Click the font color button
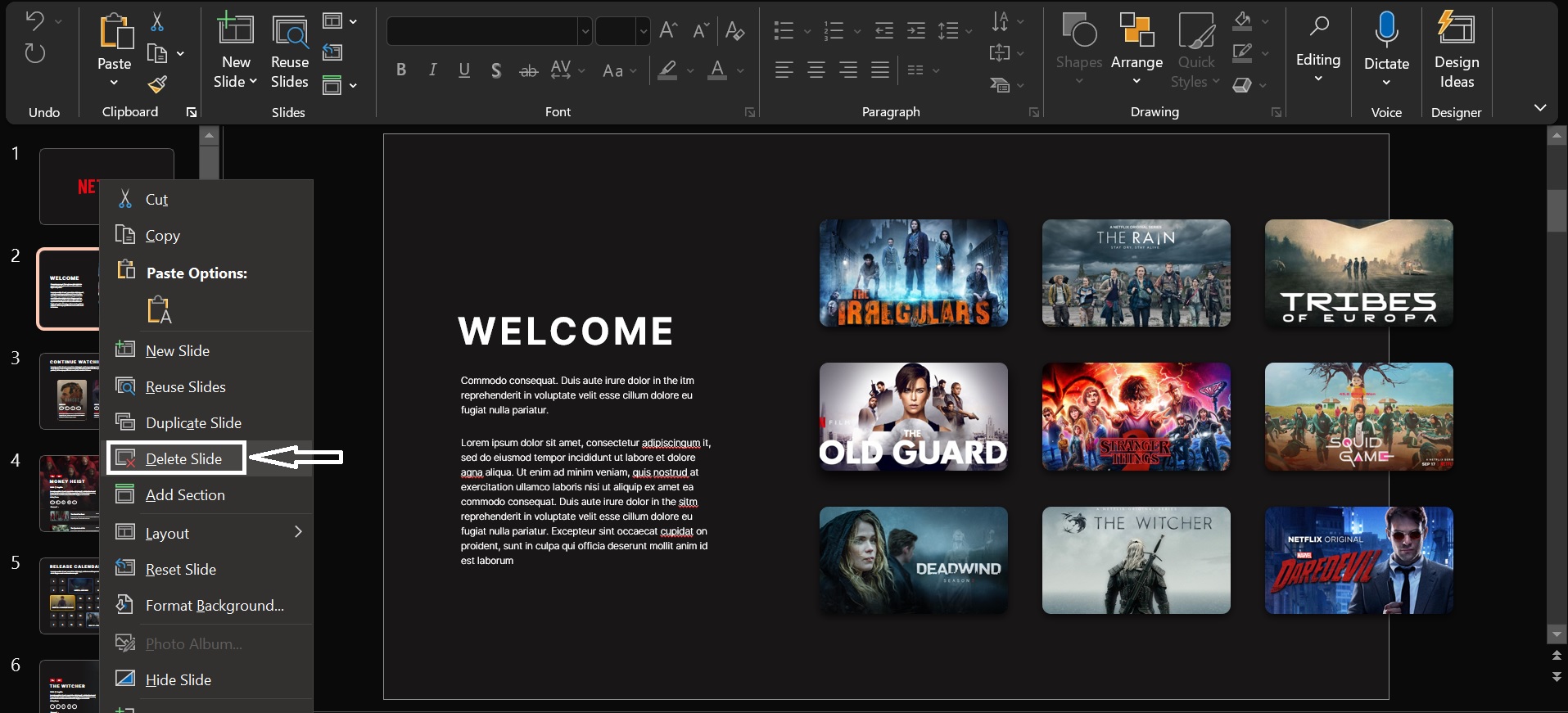Image resolution: width=1568 pixels, height=713 pixels. click(717, 70)
